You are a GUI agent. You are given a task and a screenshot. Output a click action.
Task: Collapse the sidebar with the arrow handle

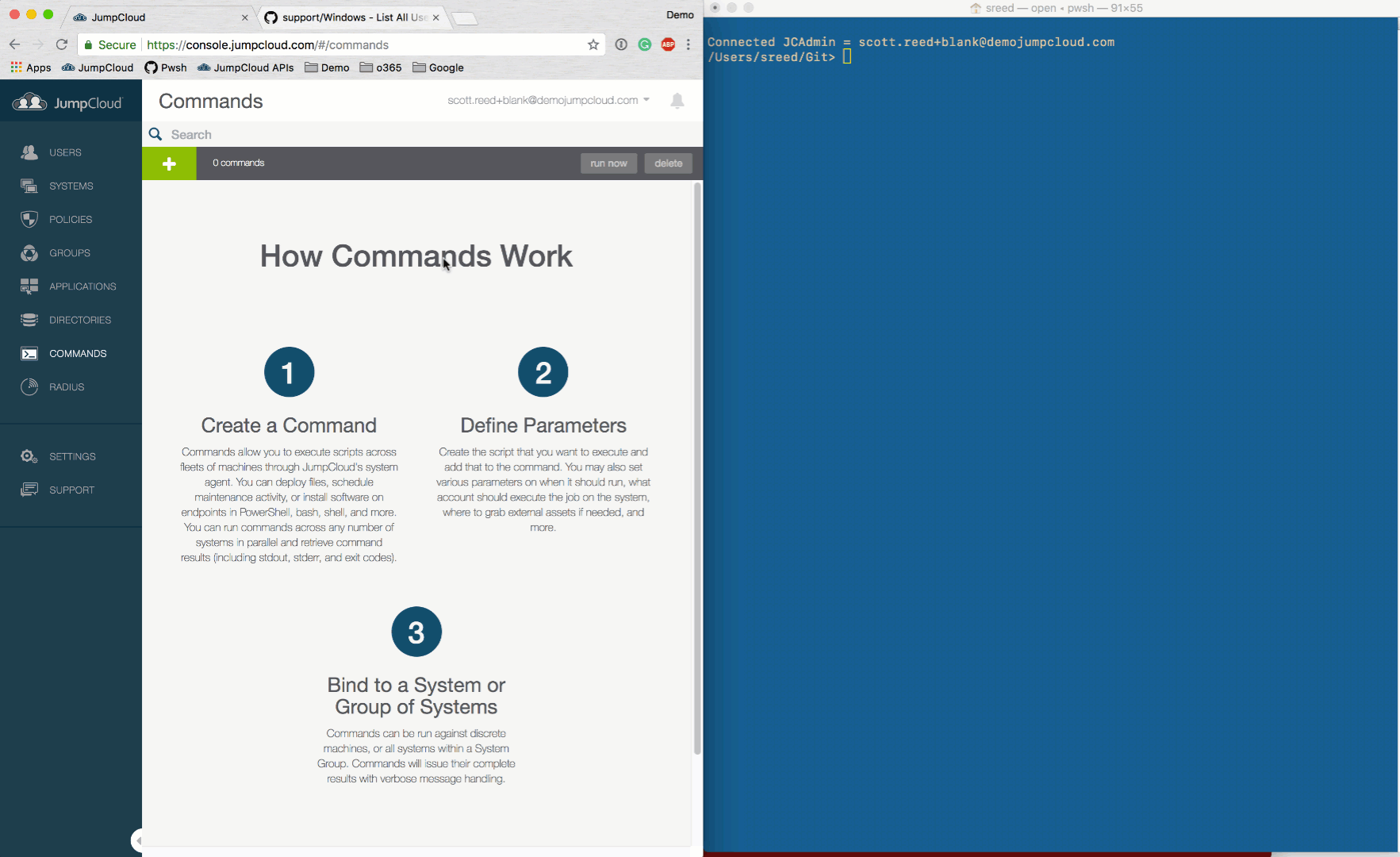(x=137, y=840)
